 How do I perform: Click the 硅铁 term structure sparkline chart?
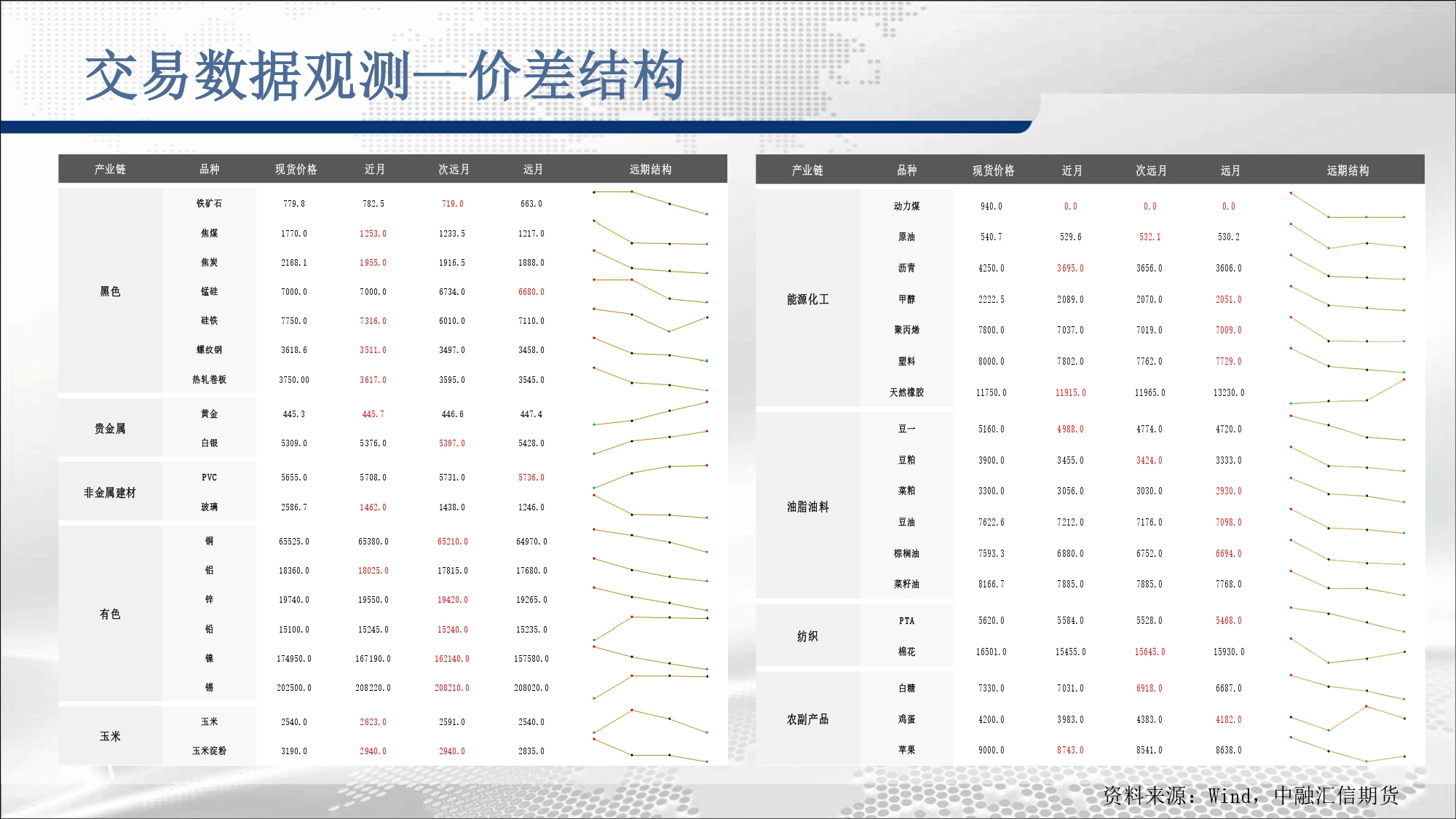click(x=650, y=320)
